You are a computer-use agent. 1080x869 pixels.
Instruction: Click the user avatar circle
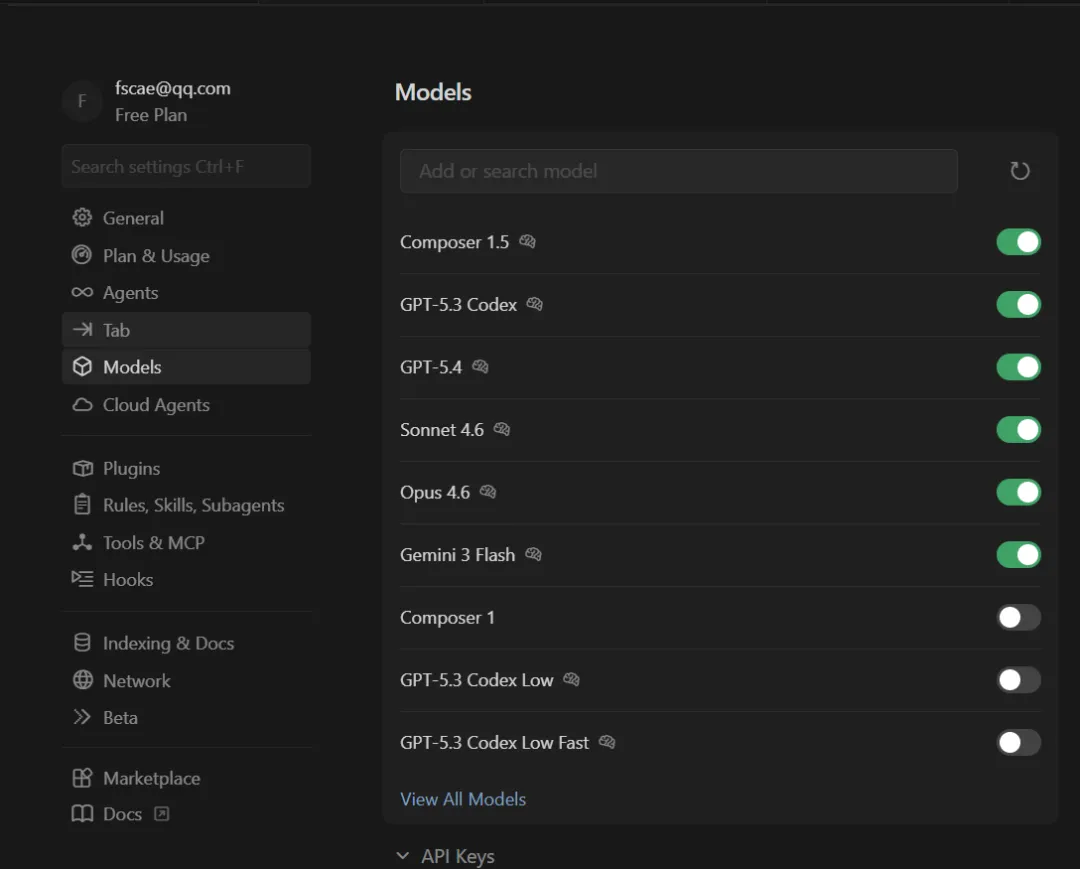pyautogui.click(x=82, y=101)
